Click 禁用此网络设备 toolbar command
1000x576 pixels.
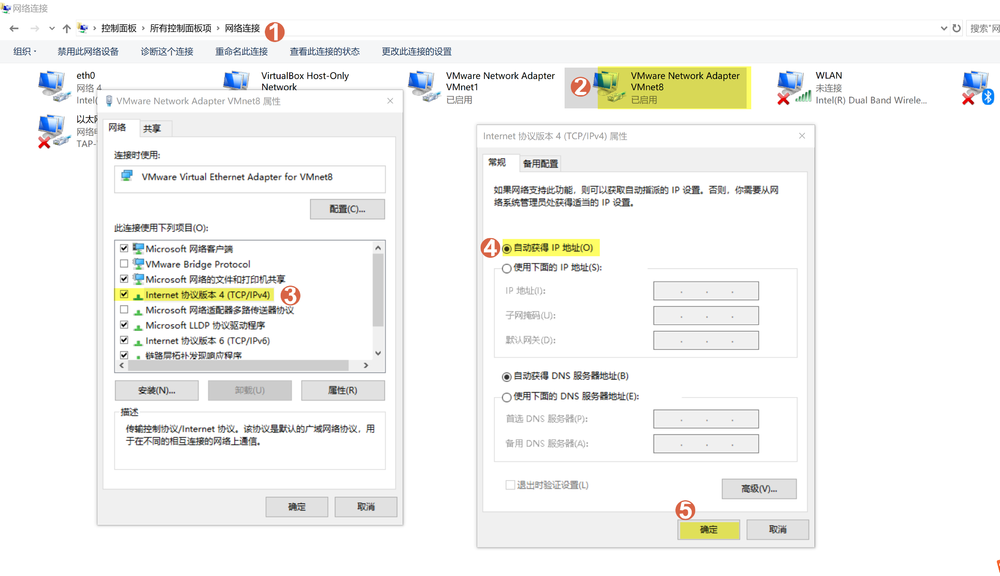coord(88,52)
